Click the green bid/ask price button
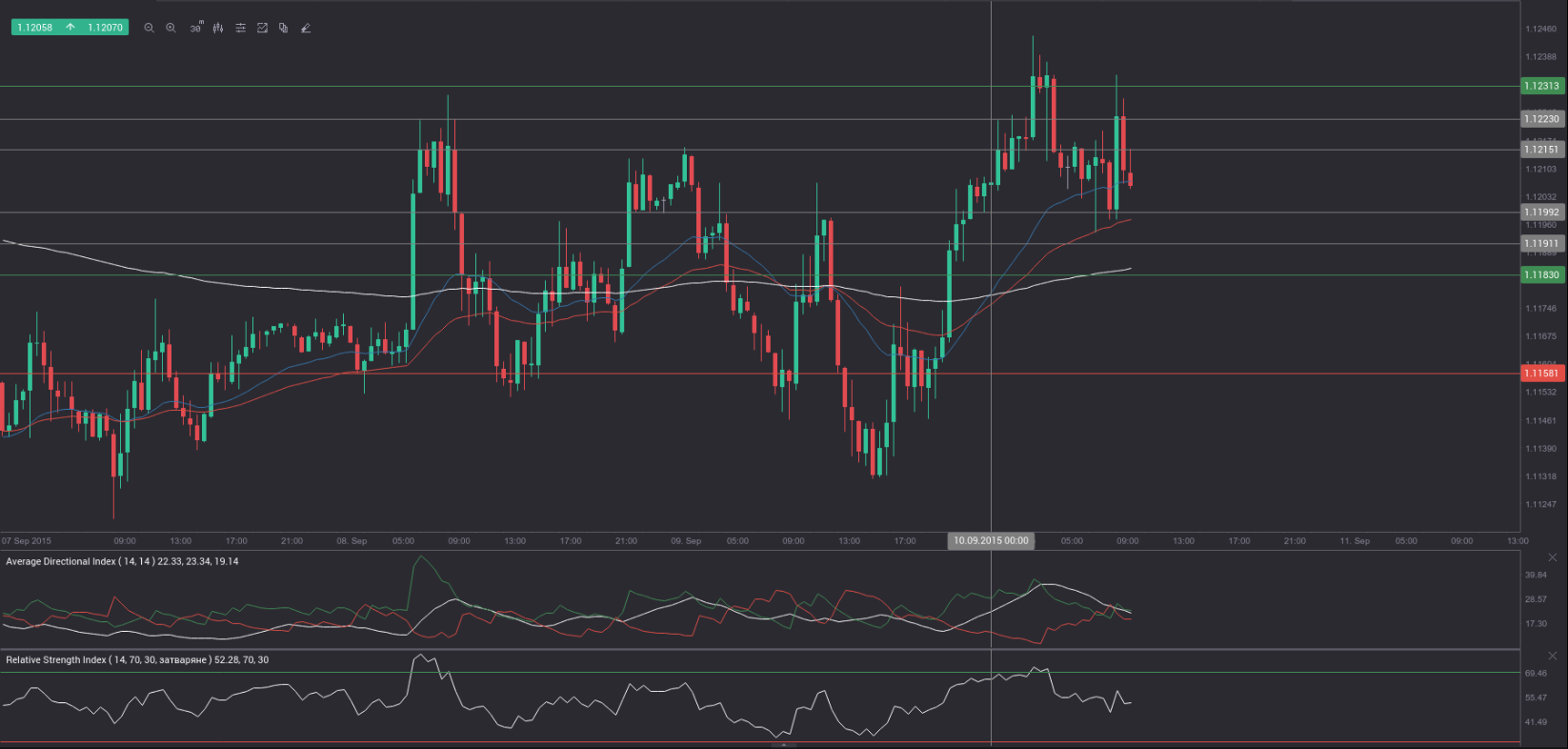1568x749 pixels. [70, 28]
